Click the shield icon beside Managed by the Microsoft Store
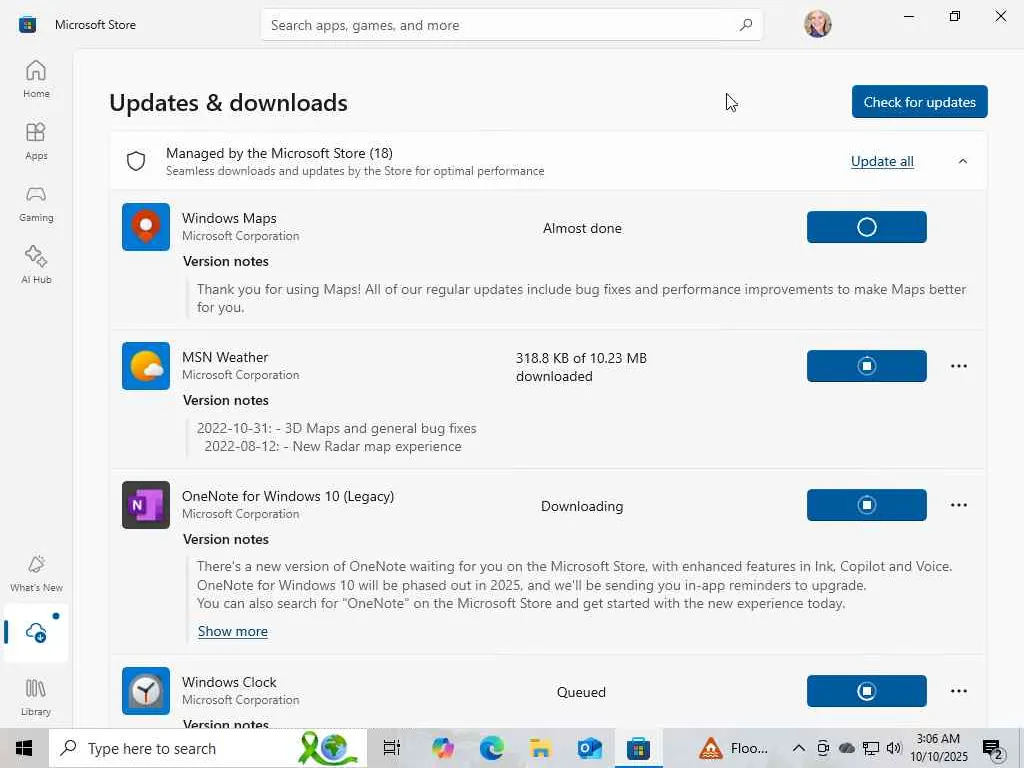 136,161
